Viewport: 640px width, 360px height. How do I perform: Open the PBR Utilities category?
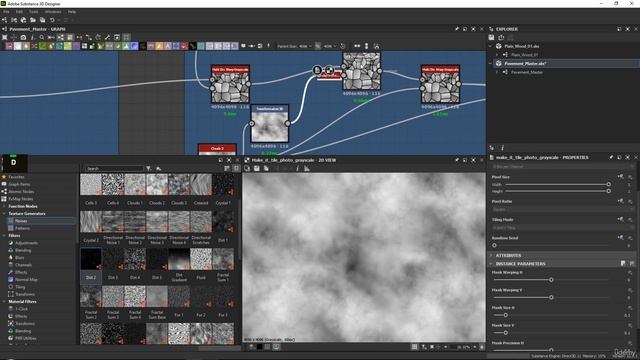[25, 338]
